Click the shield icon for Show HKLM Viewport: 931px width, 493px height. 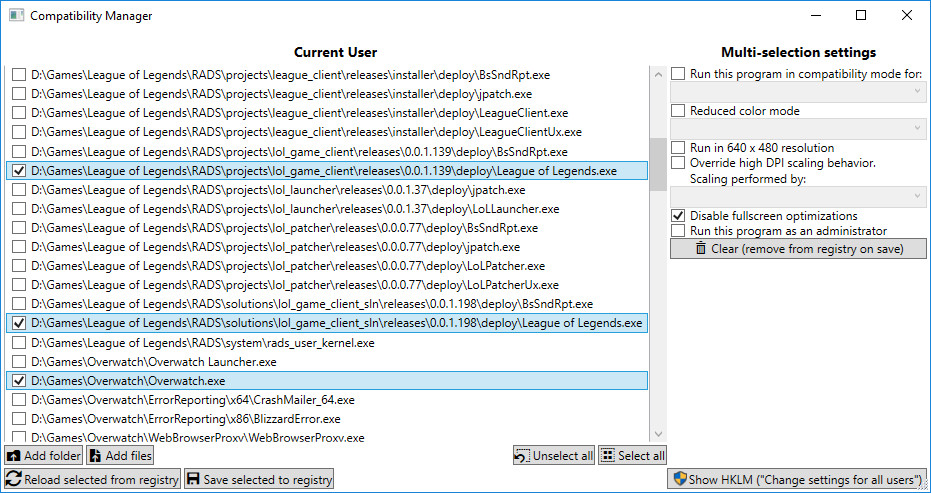pos(680,479)
